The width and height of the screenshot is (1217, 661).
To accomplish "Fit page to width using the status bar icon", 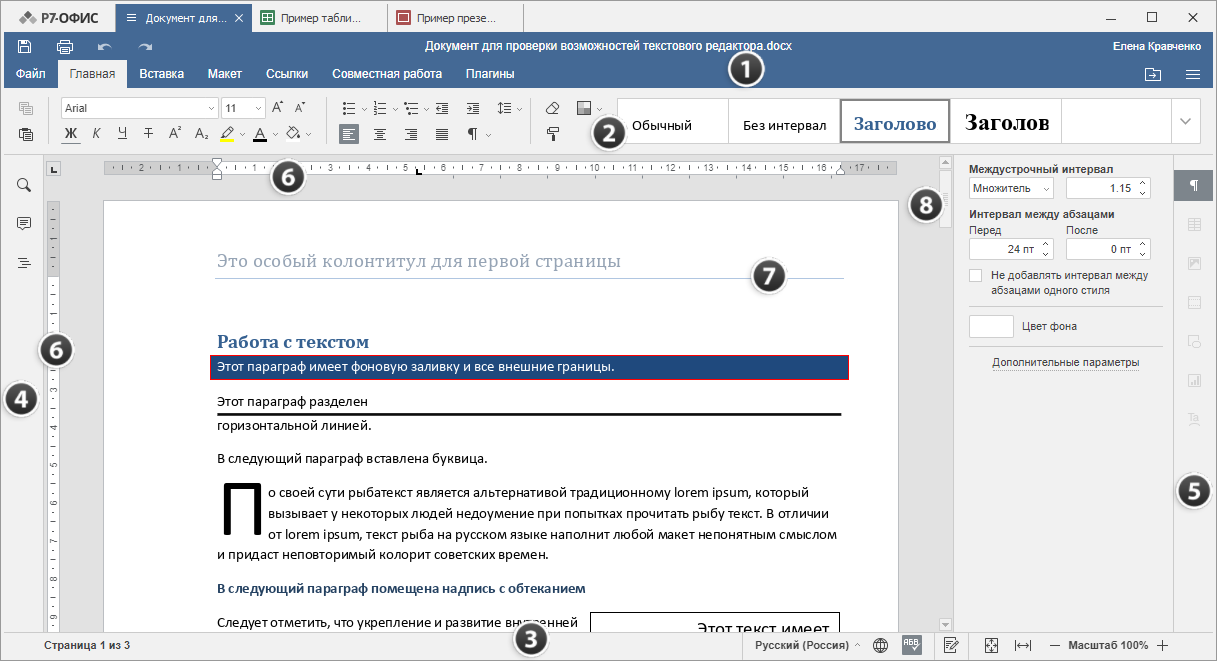I will click(1023, 646).
